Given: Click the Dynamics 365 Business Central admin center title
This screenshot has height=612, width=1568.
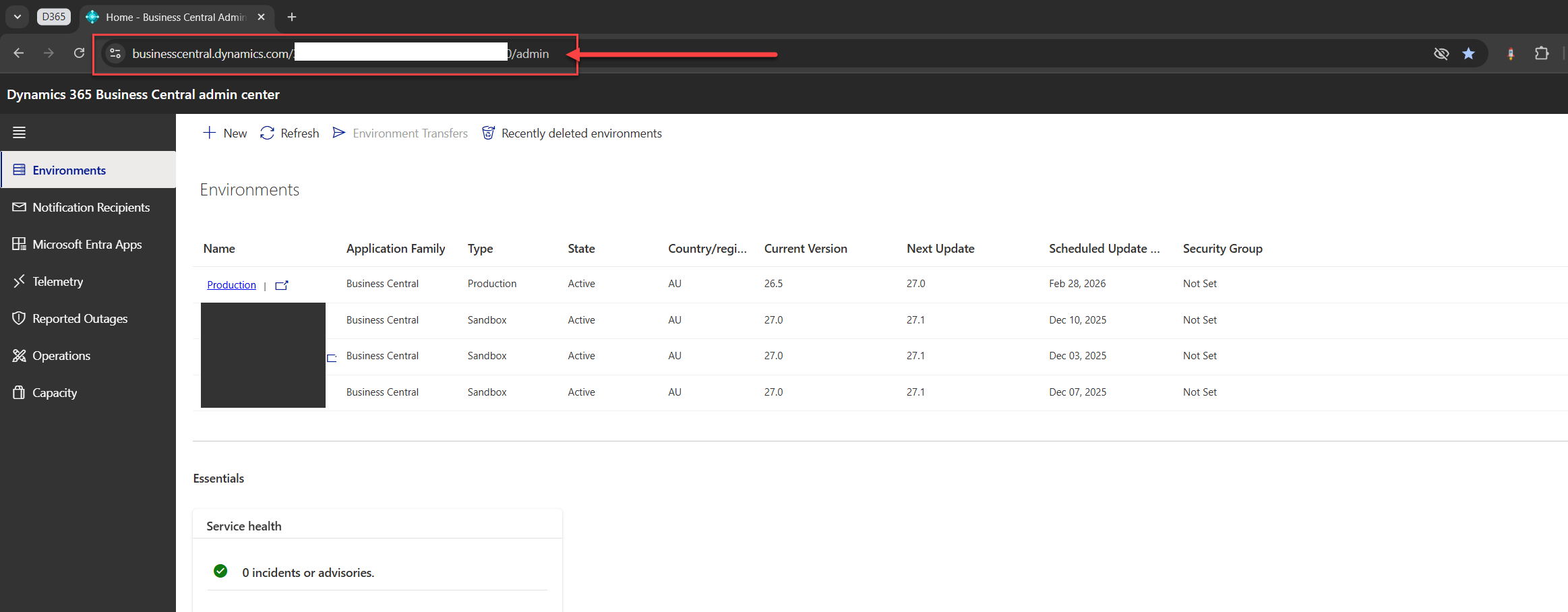Looking at the screenshot, I should [143, 94].
